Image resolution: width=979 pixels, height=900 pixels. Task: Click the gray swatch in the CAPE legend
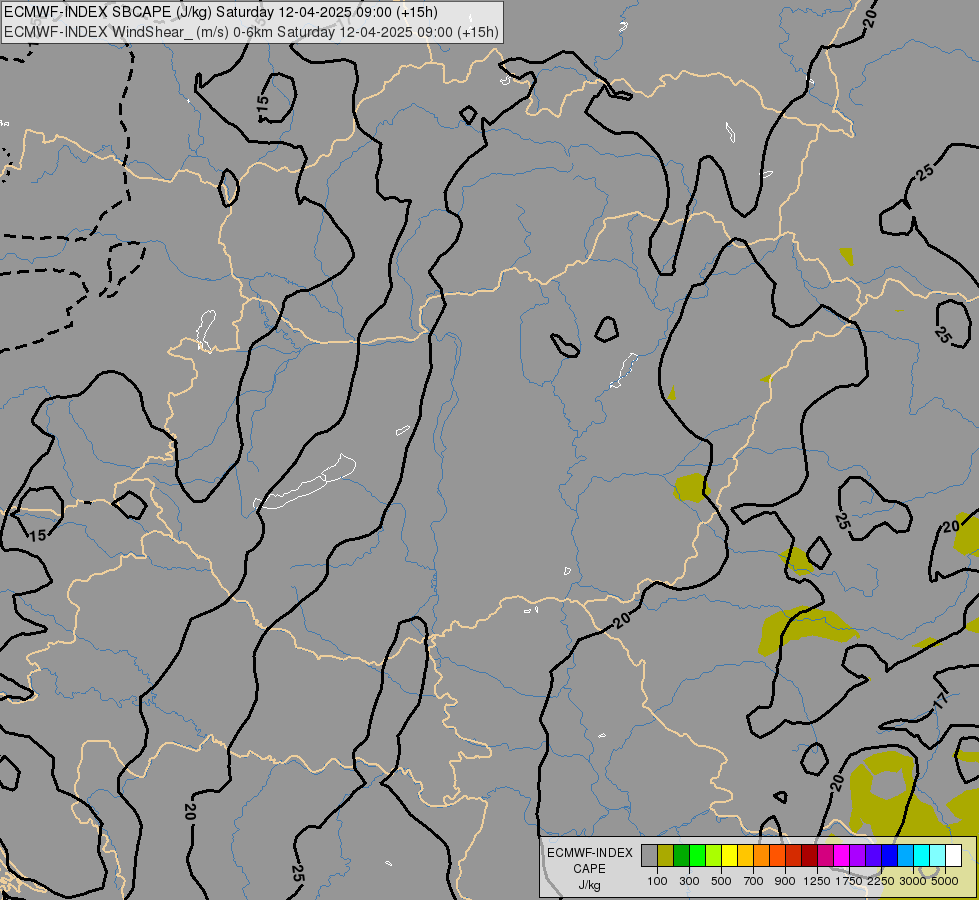[649, 856]
